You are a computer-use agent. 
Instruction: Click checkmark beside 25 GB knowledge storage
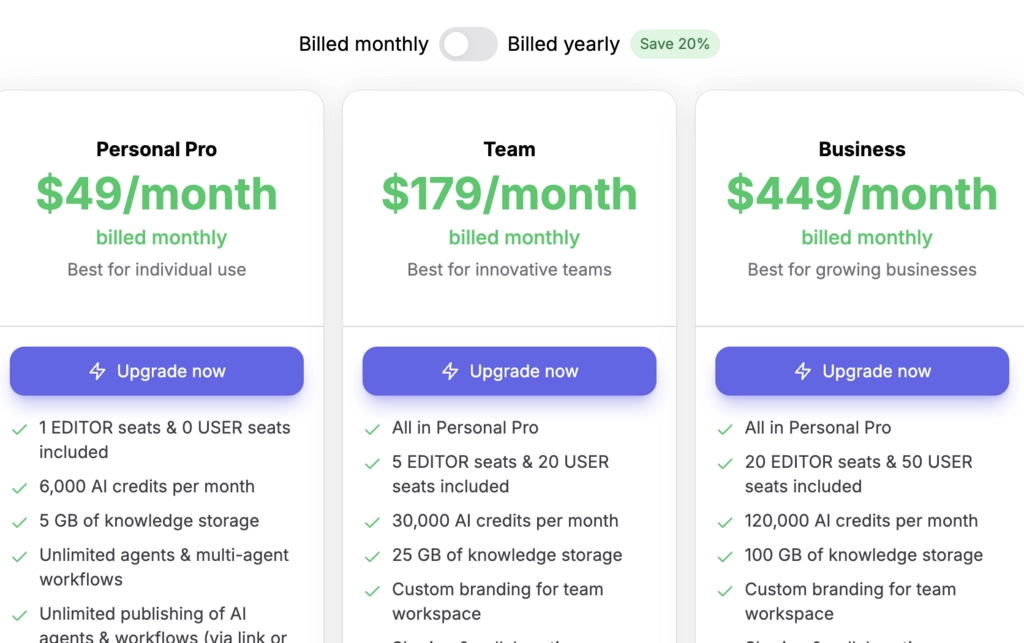click(372, 556)
